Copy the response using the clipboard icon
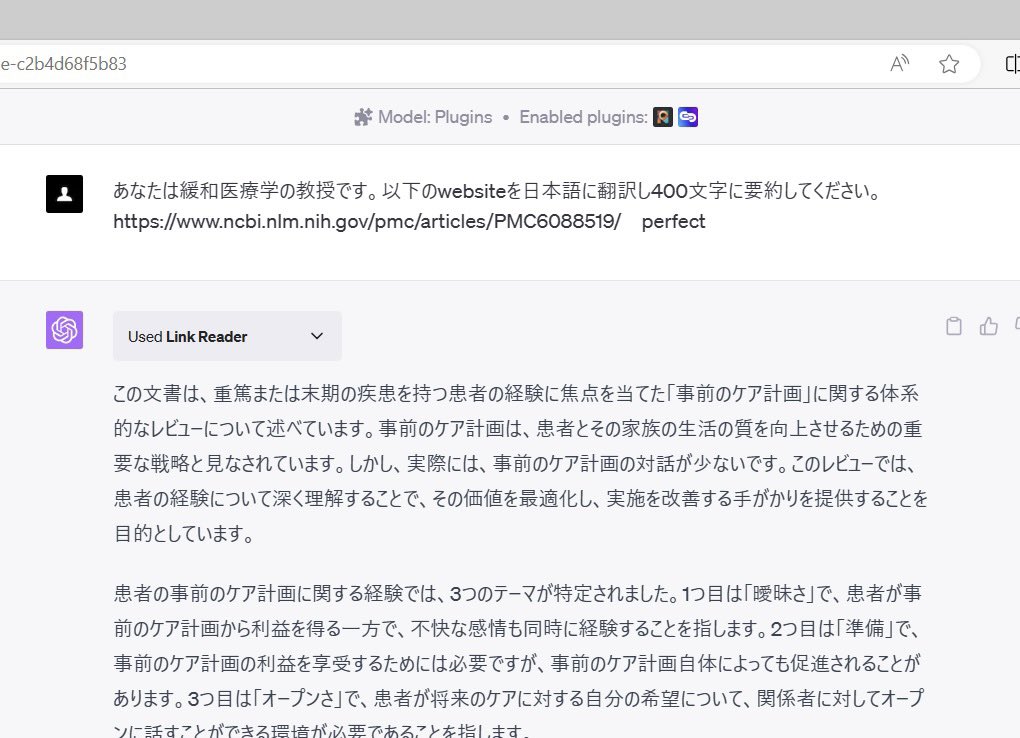The image size is (1020, 738). [953, 326]
